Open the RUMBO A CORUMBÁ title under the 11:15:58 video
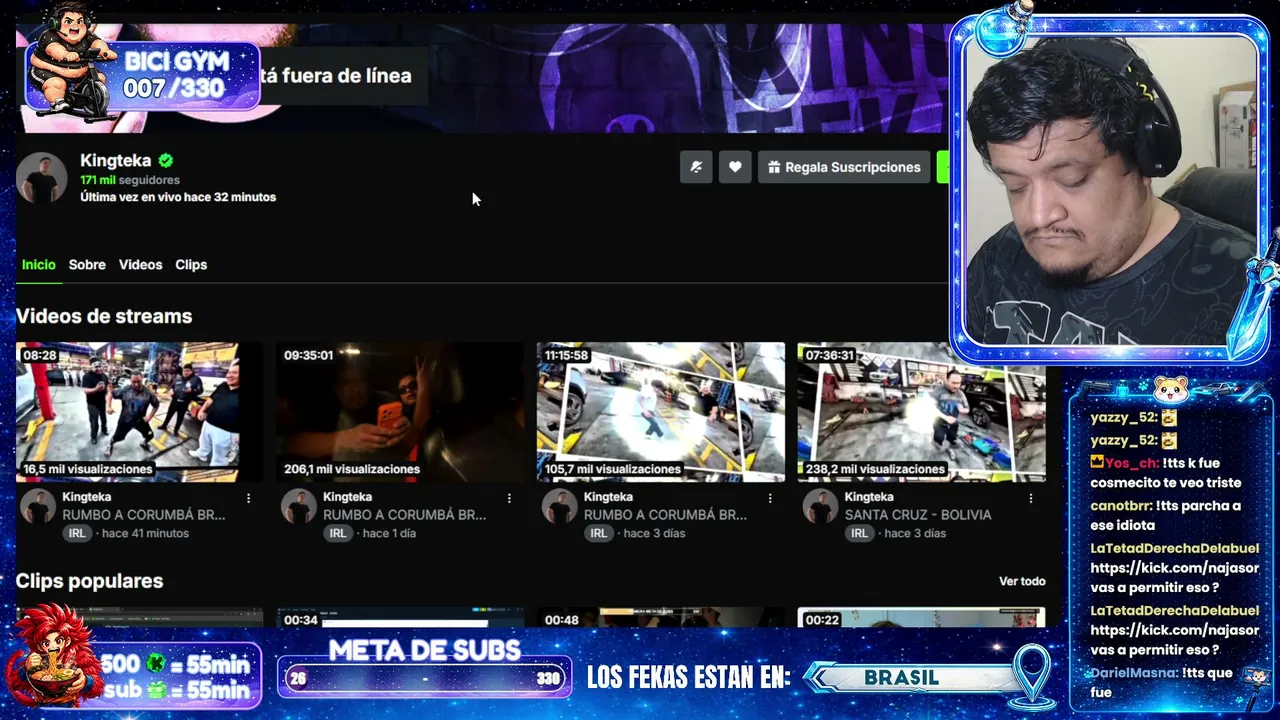 click(665, 515)
